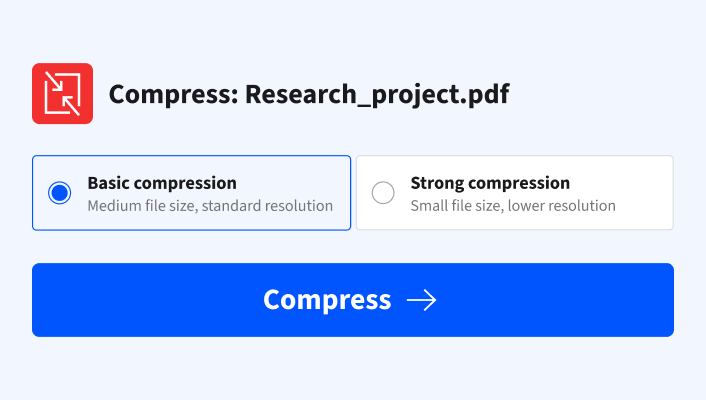Choose the Strong compression option card
Screen dimensions: 706x400
514,193
